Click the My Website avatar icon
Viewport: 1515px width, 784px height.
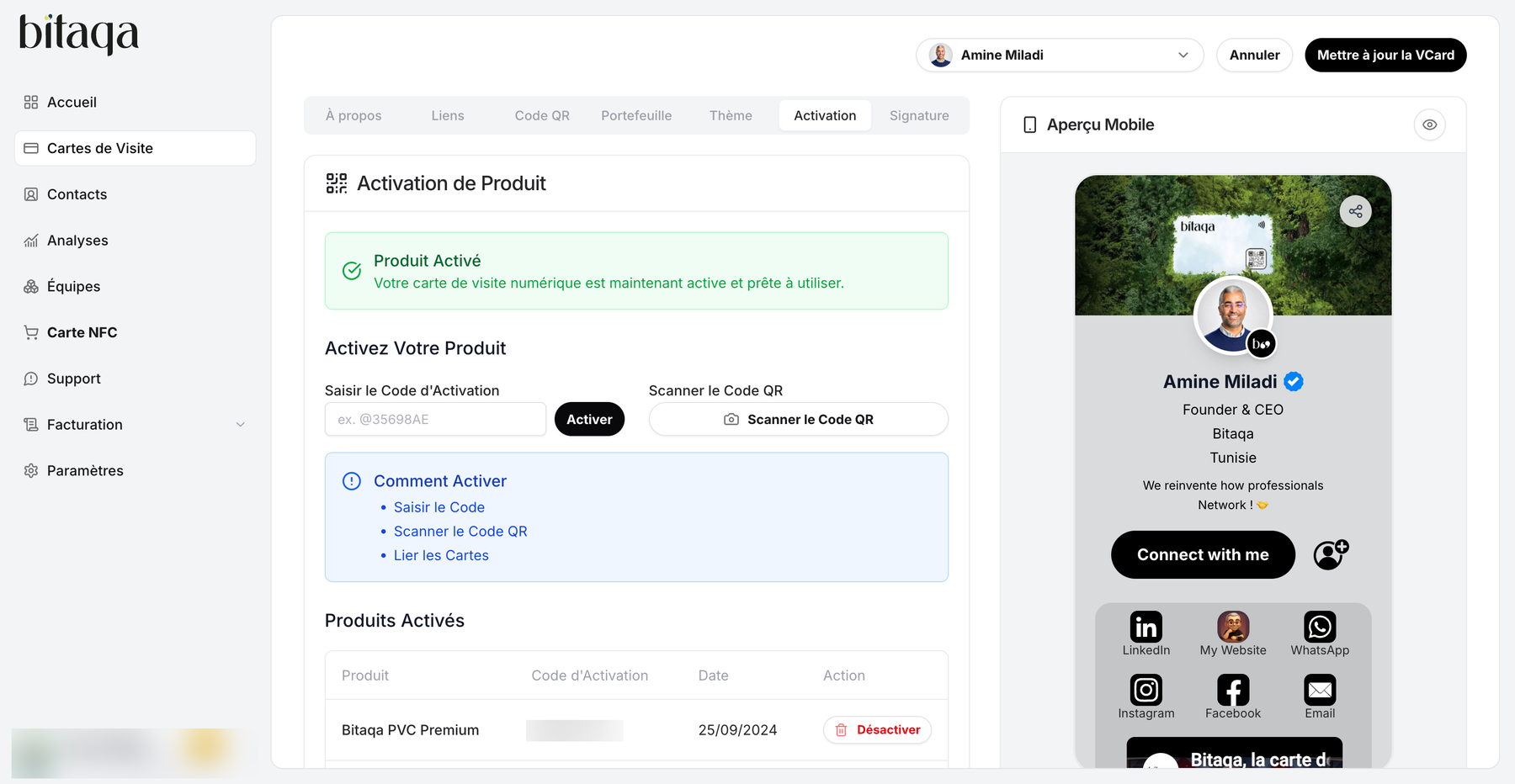pos(1233,627)
